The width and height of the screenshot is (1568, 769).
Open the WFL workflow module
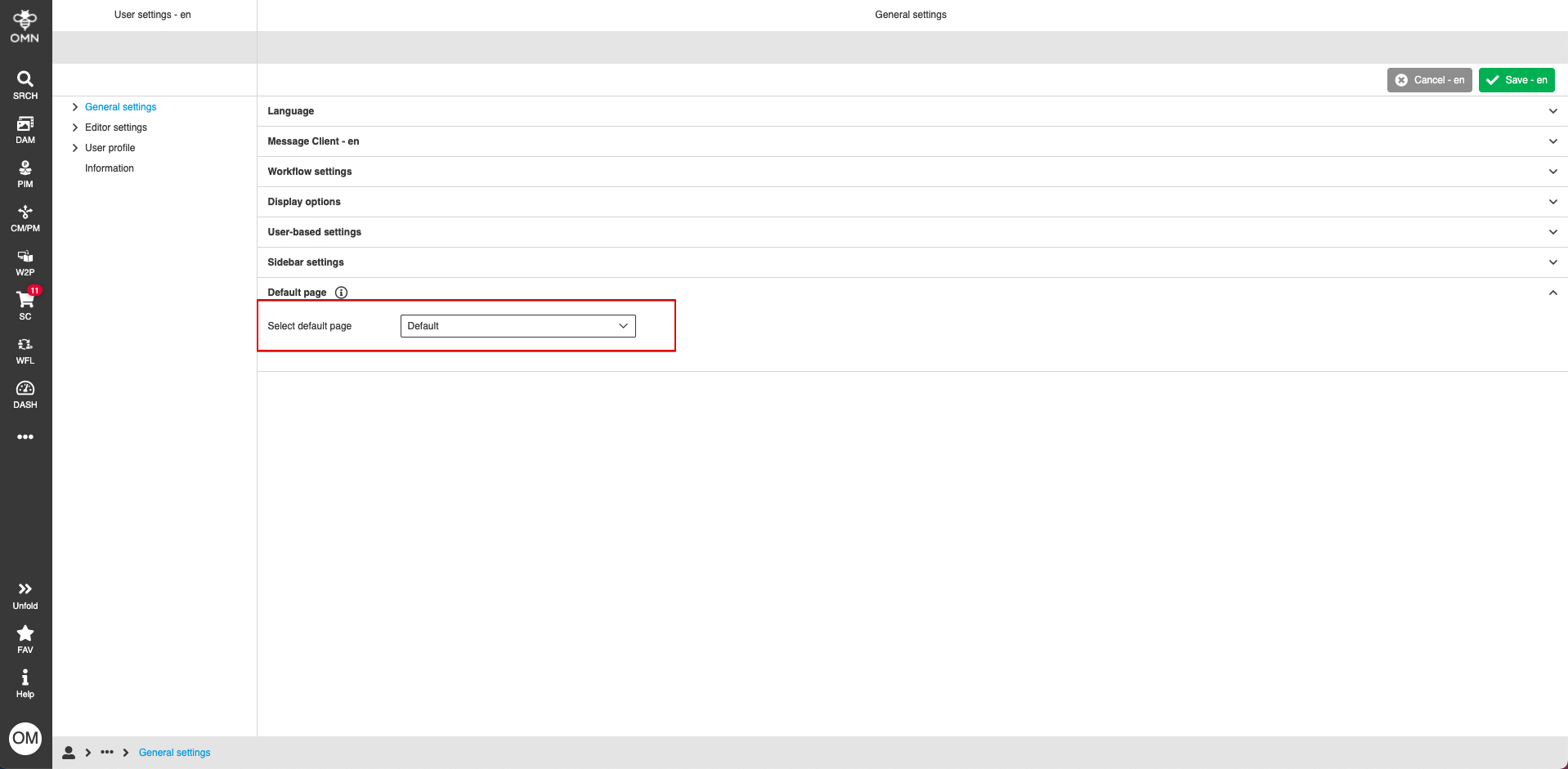(25, 350)
